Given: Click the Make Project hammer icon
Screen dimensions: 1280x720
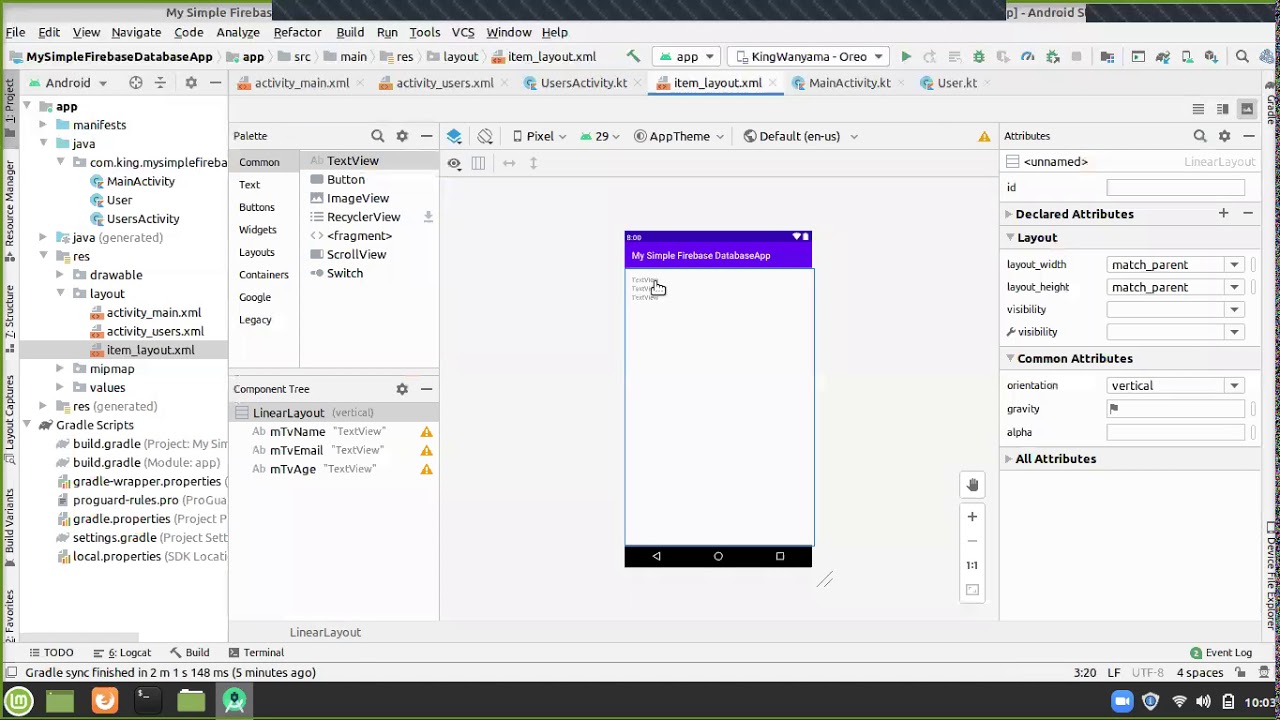Looking at the screenshot, I should click(x=633, y=57).
